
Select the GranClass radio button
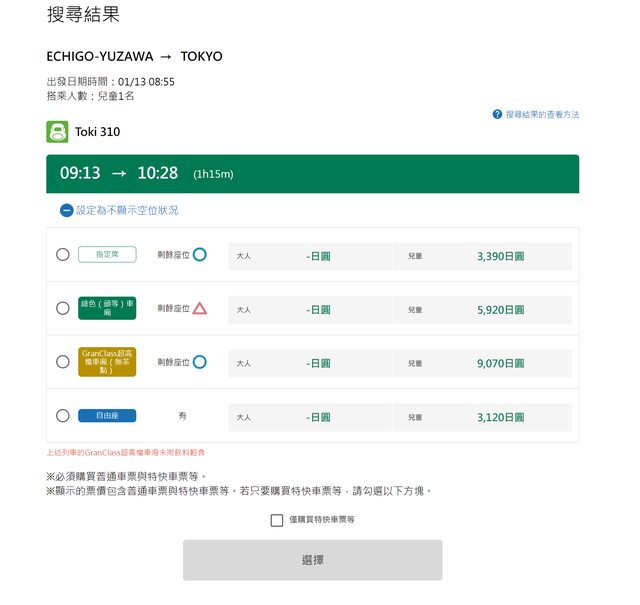[x=63, y=362]
